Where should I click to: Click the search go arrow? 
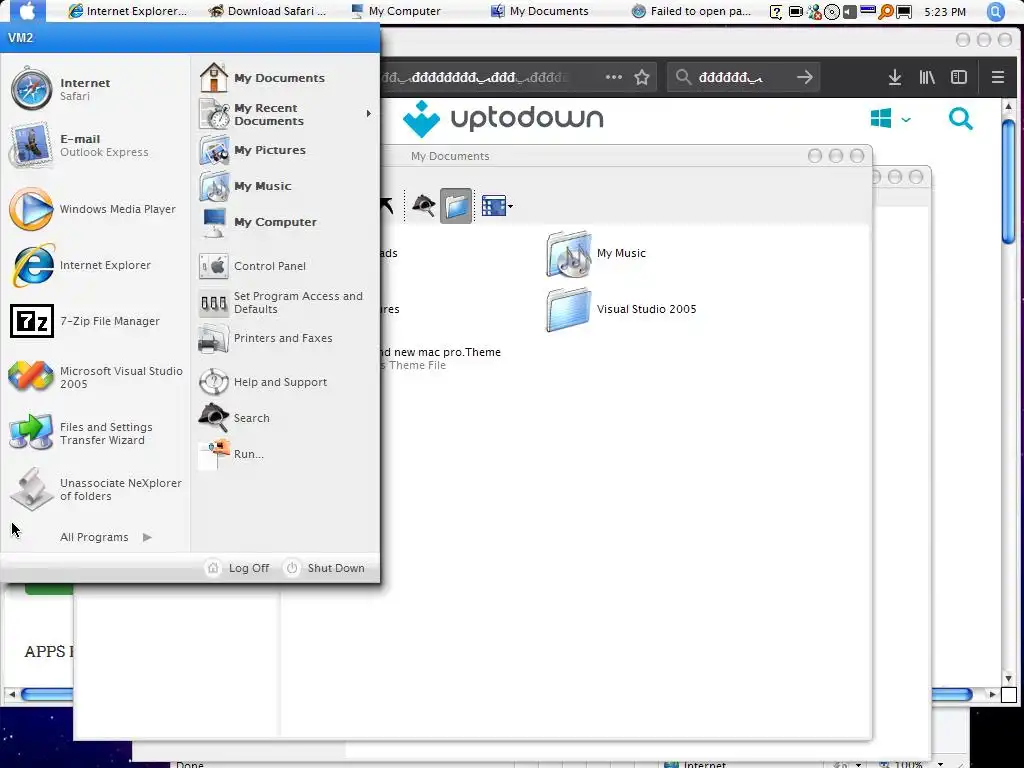click(805, 77)
